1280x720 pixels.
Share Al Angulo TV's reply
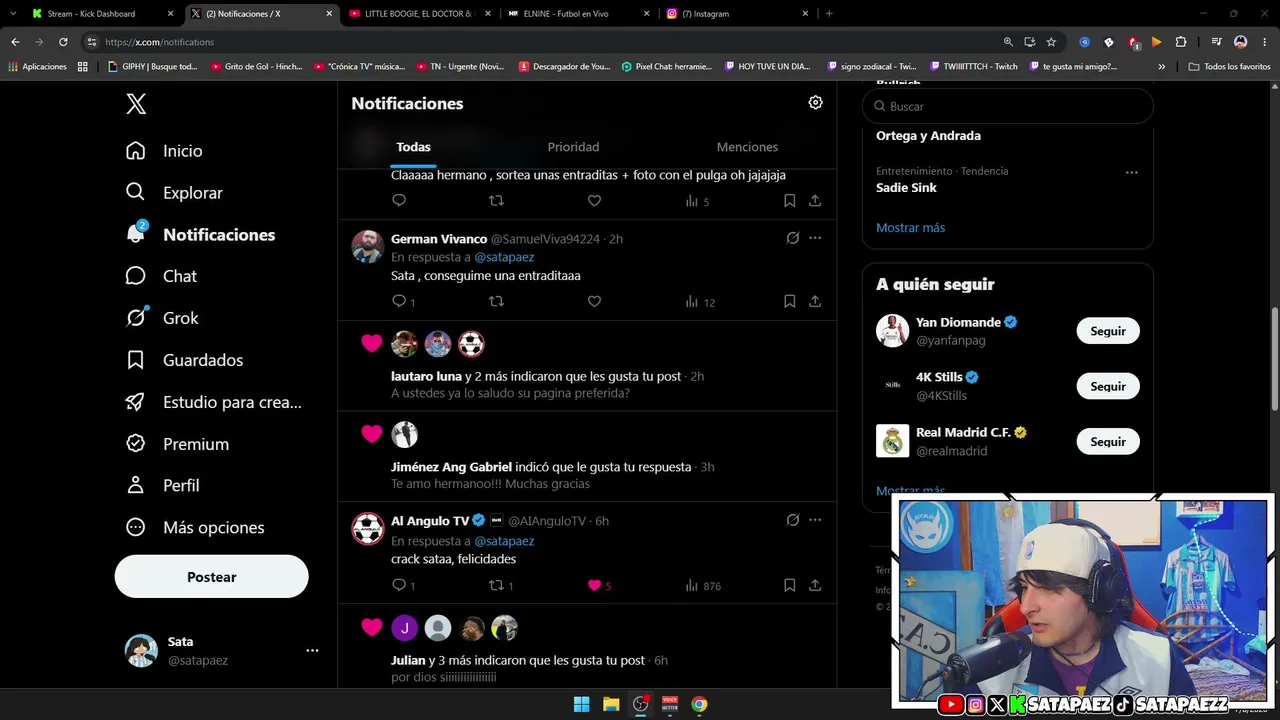[x=815, y=585]
